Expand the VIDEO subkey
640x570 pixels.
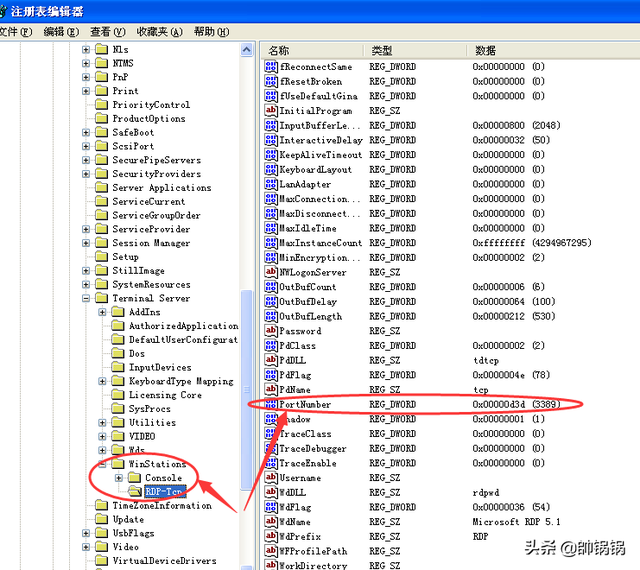click(x=102, y=436)
